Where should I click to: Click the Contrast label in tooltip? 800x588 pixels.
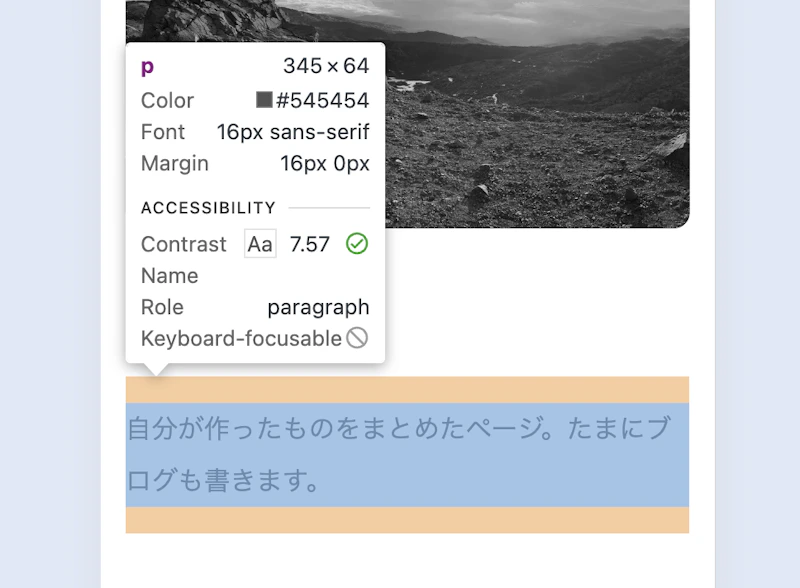[184, 244]
